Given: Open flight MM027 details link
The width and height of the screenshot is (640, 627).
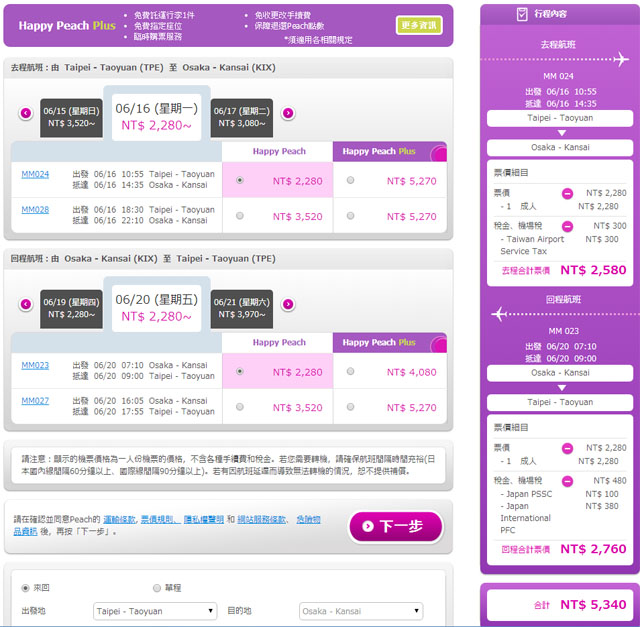Looking at the screenshot, I should 35,401.
